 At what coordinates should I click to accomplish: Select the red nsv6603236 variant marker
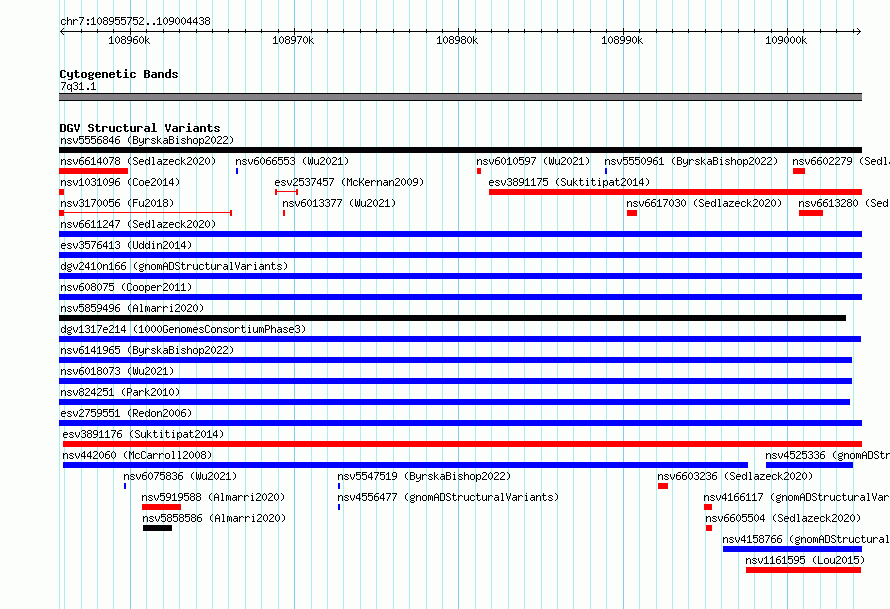(x=663, y=486)
